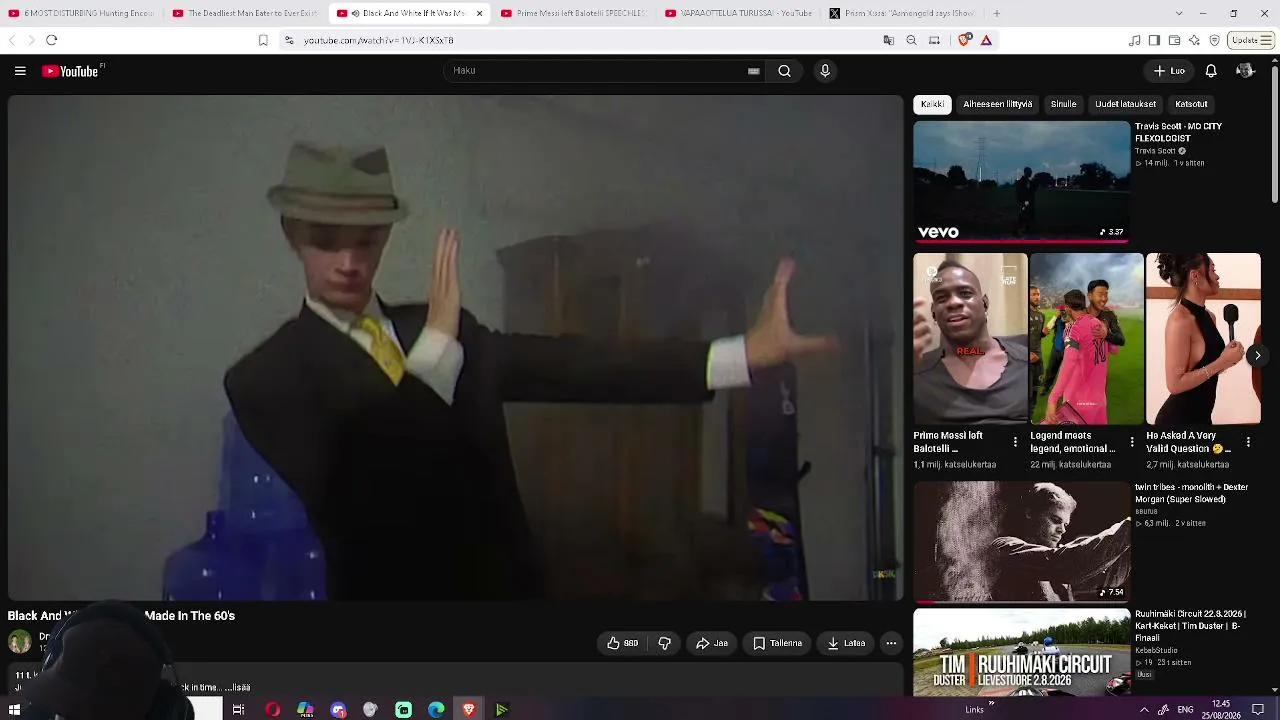Show next Shorts with the arrow
The width and height of the screenshot is (1280, 720).
click(1257, 356)
